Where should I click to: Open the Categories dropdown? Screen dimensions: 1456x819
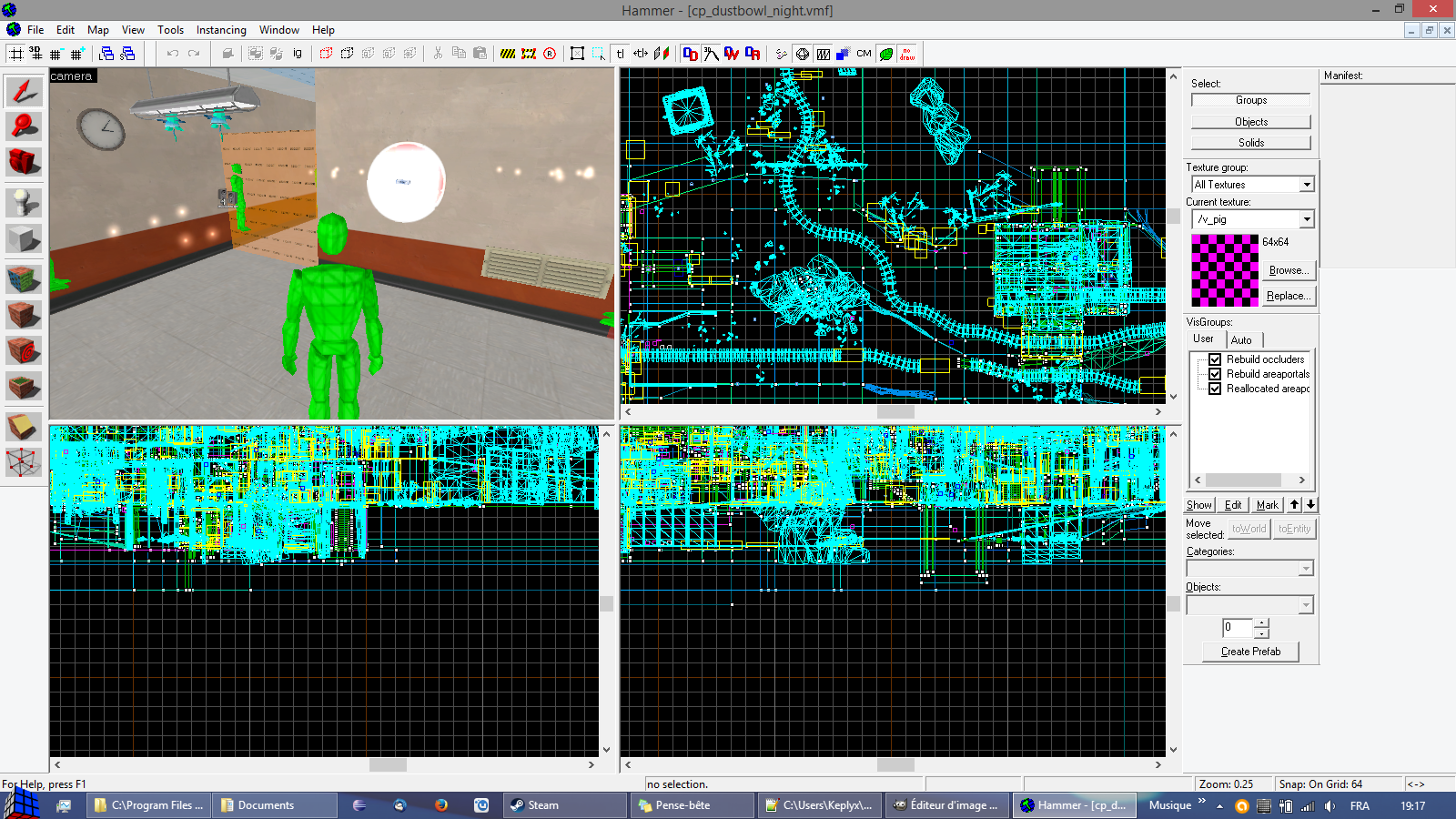pyautogui.click(x=1306, y=569)
